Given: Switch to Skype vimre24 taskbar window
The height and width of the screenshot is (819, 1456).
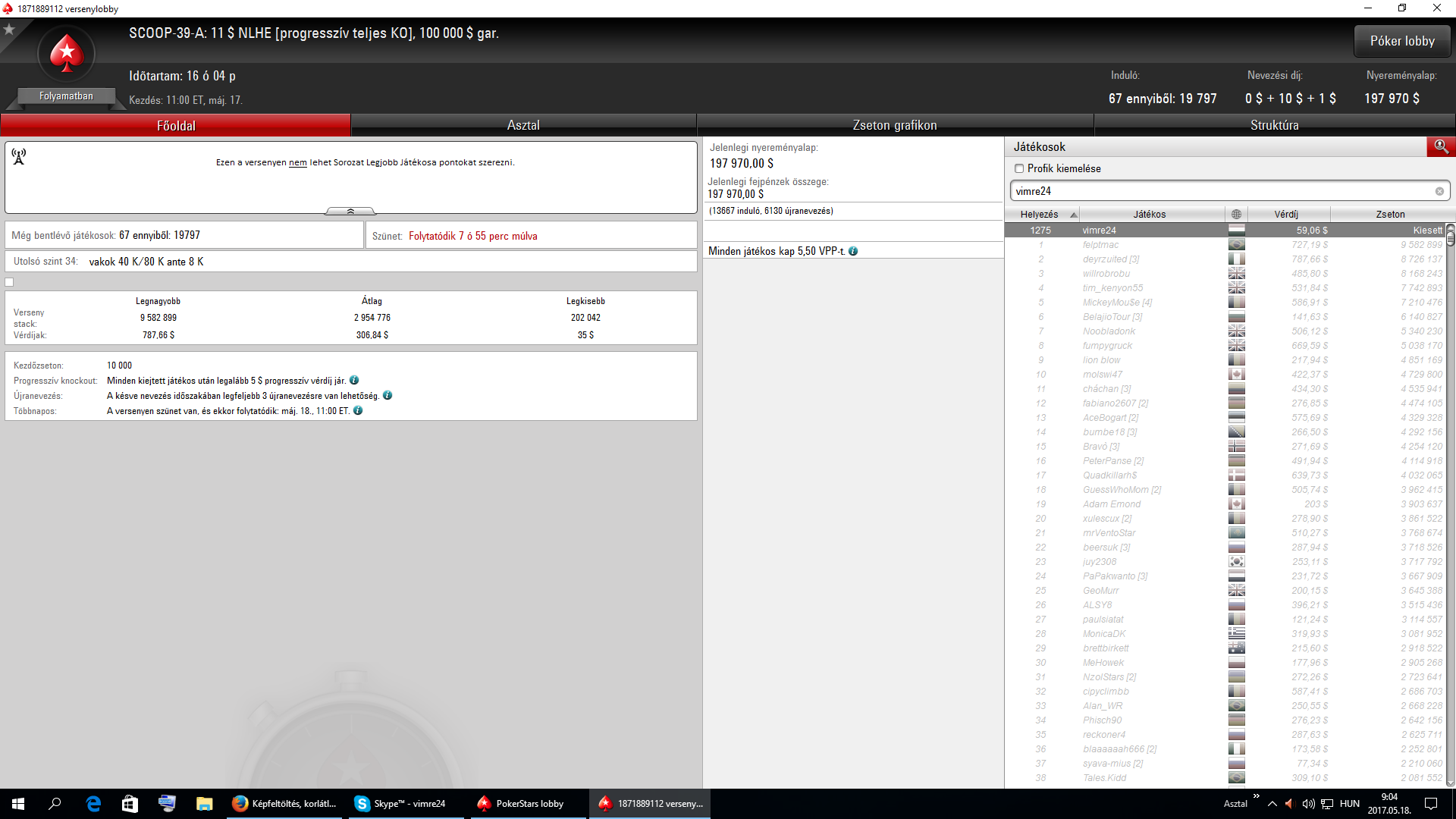Looking at the screenshot, I should click(407, 804).
